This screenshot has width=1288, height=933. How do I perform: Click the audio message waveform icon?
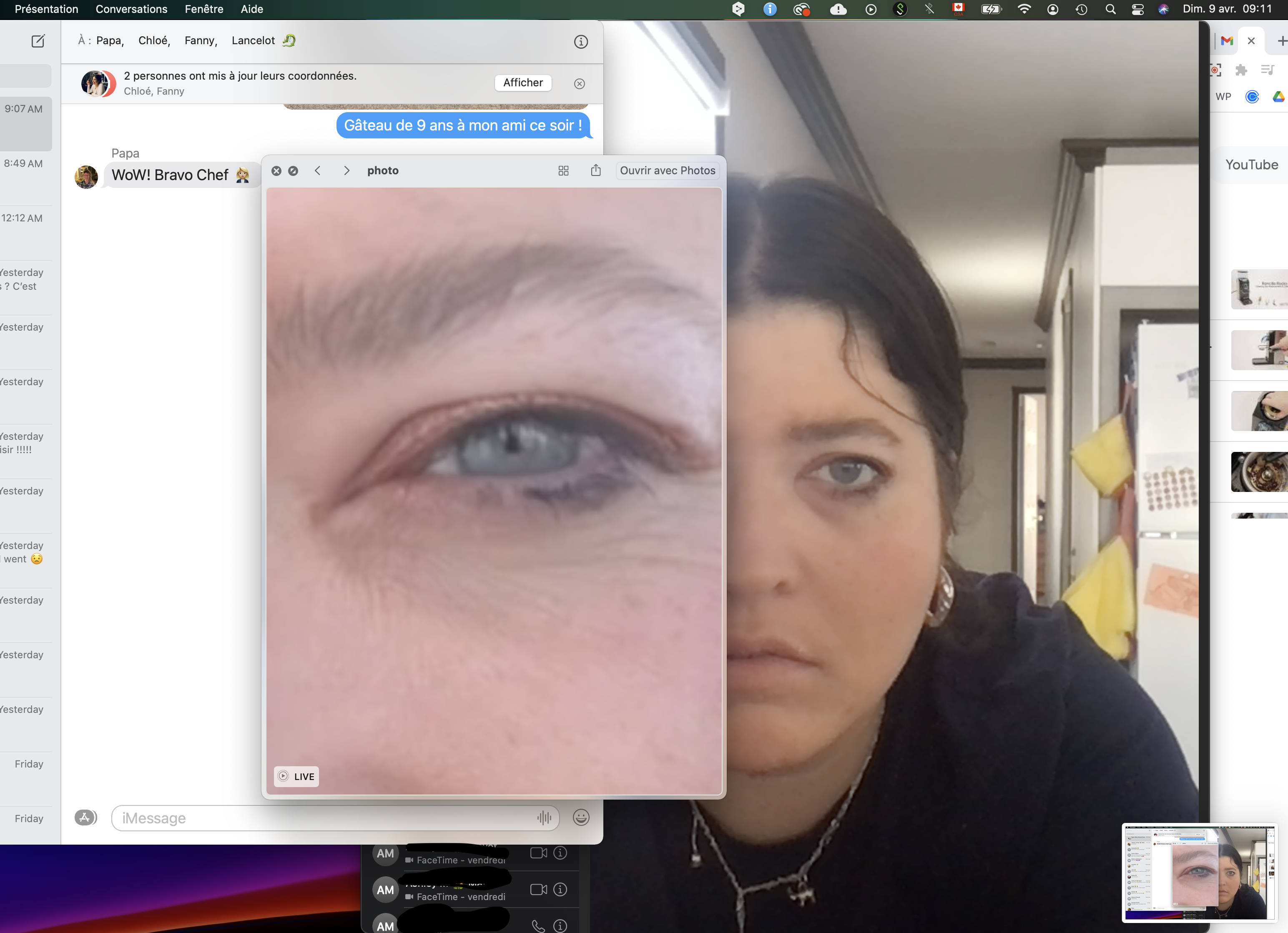coord(543,817)
